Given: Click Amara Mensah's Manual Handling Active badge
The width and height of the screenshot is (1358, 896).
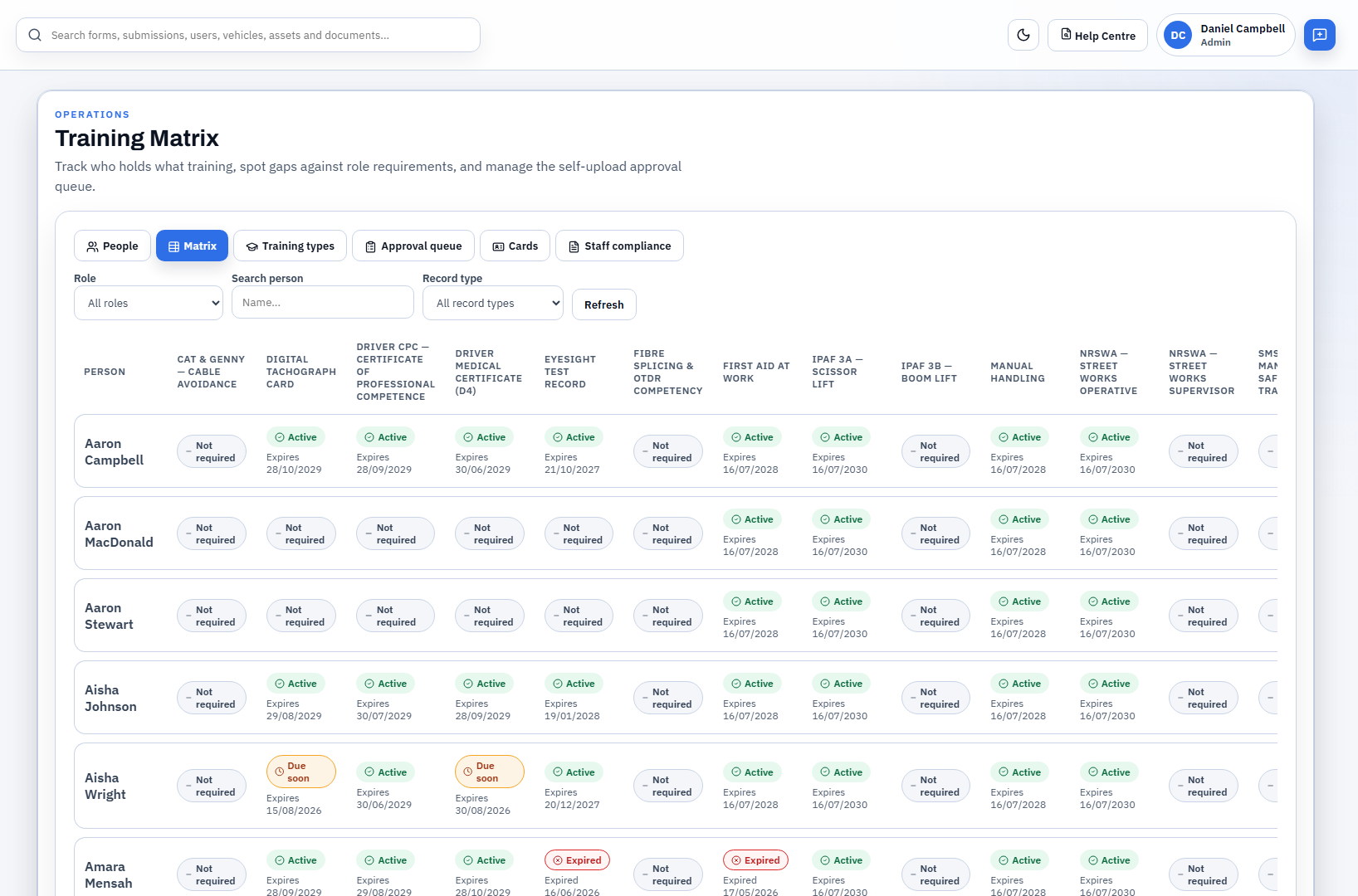Looking at the screenshot, I should pos(1019,860).
